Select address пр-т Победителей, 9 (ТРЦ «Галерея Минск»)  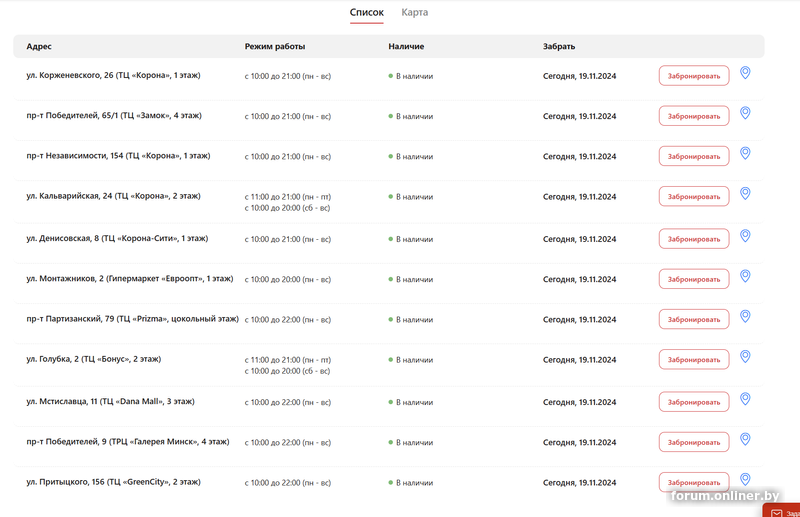click(x=128, y=442)
